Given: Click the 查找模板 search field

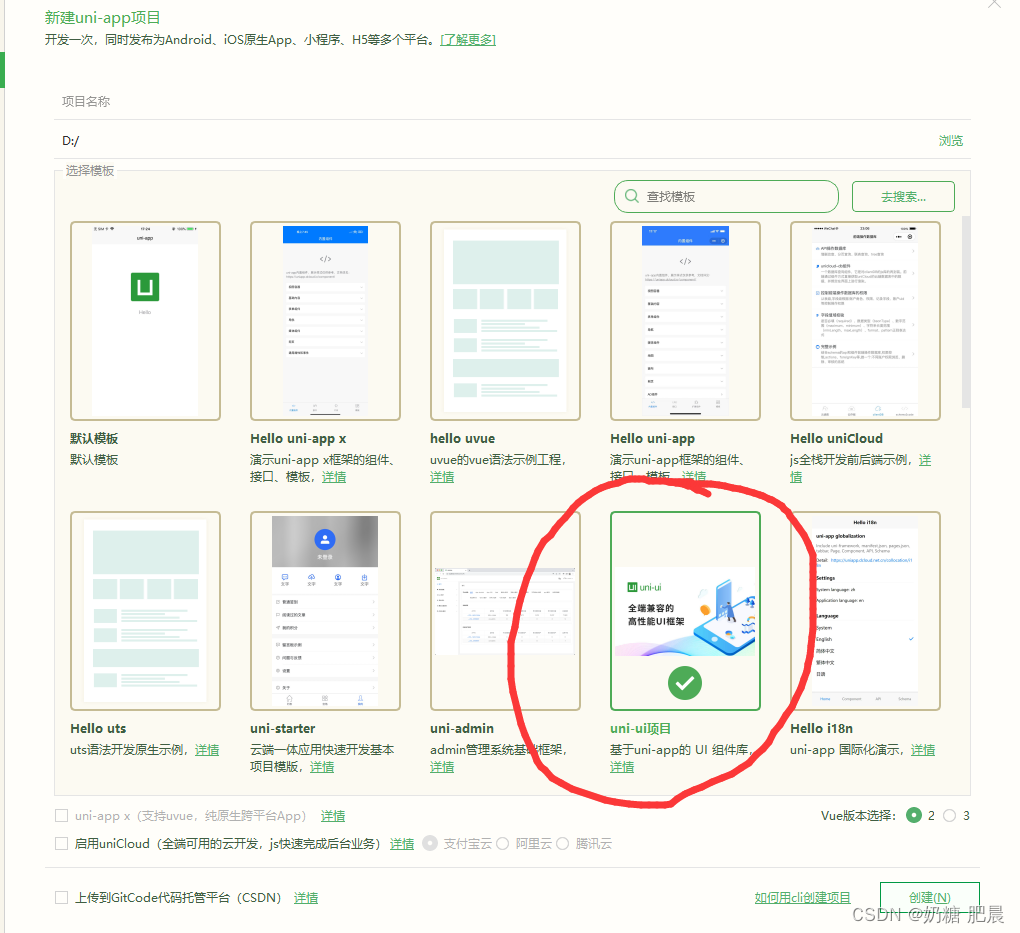Looking at the screenshot, I should [x=727, y=196].
